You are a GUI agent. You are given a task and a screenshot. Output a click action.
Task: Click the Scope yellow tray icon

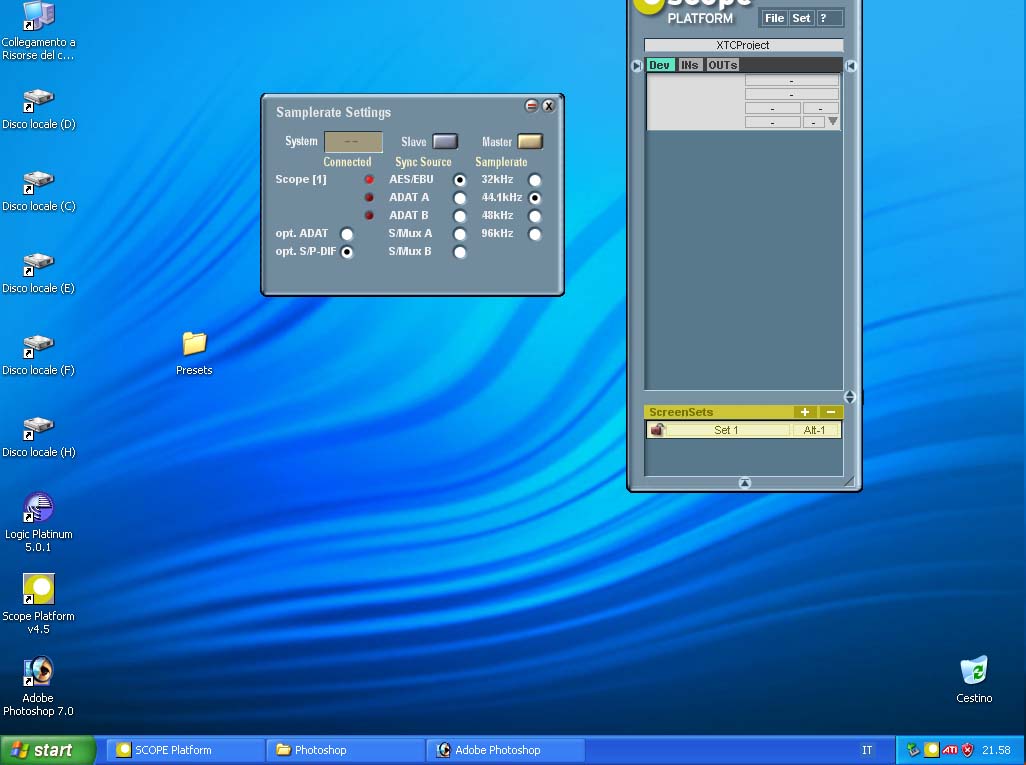pos(932,750)
